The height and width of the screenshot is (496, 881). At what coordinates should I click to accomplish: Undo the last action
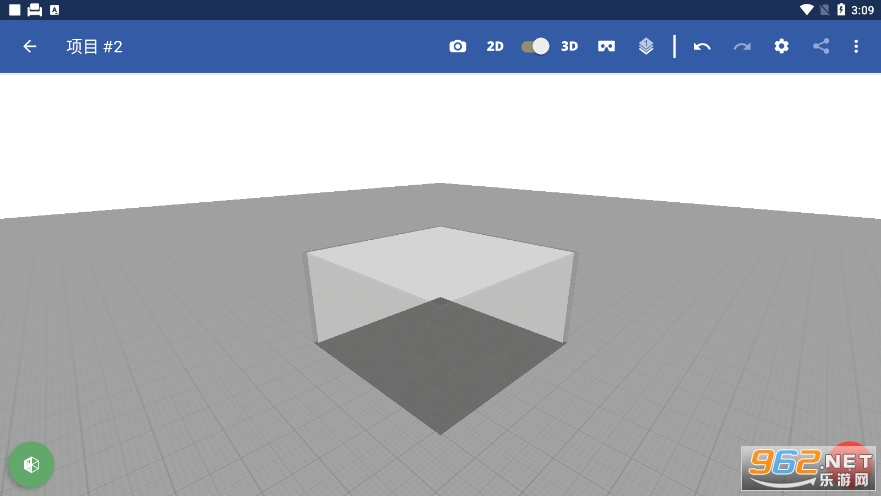(x=702, y=46)
